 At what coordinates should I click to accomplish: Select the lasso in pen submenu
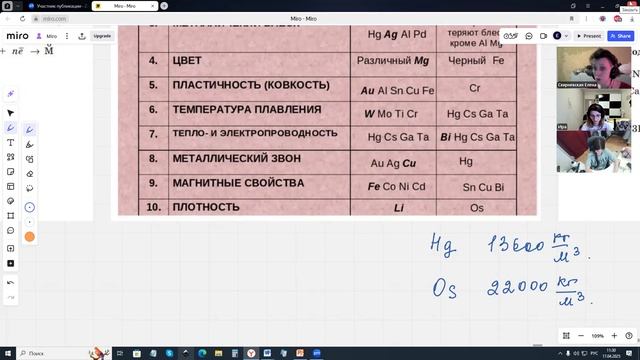pyautogui.click(x=29, y=188)
